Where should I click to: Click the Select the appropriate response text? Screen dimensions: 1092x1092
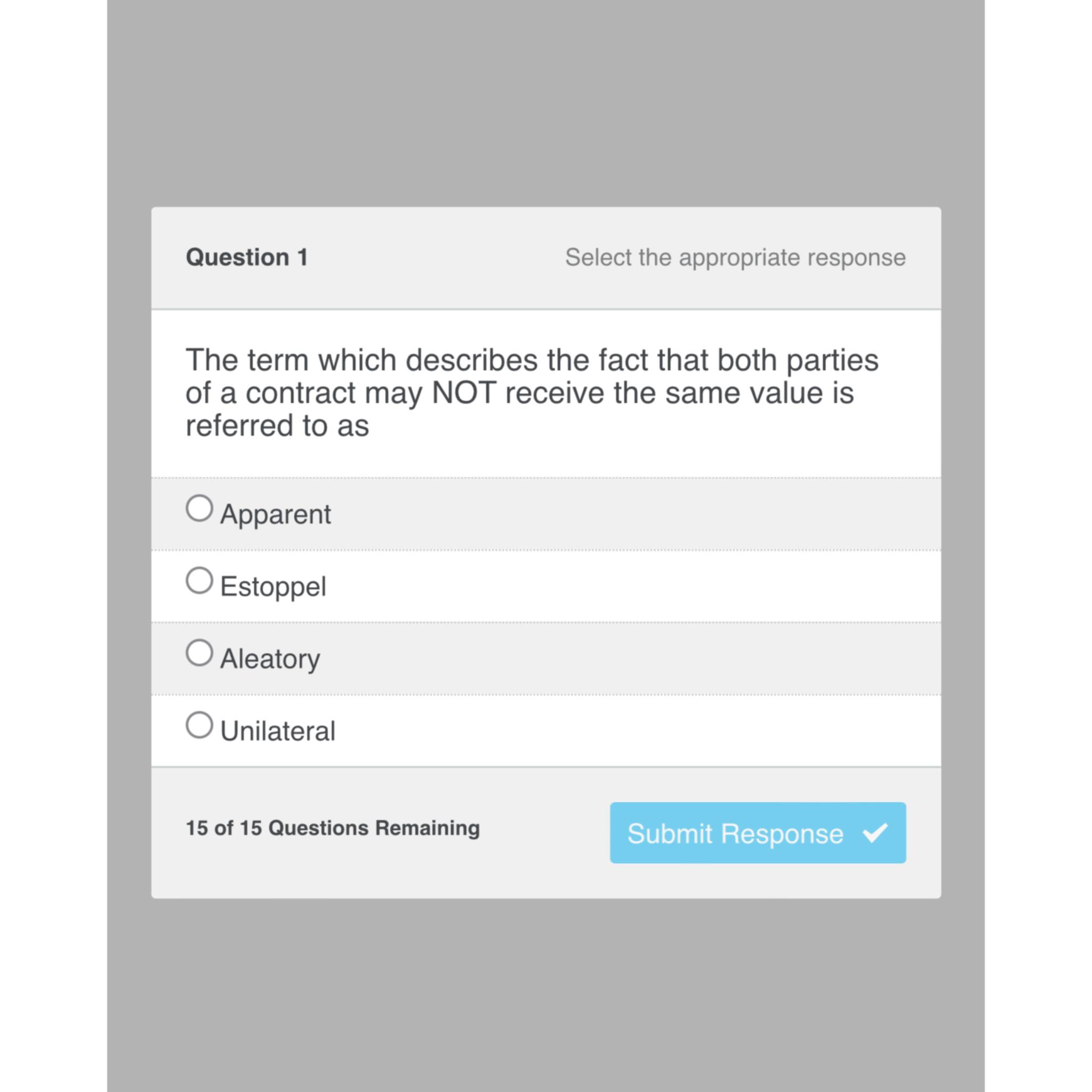[735, 257]
